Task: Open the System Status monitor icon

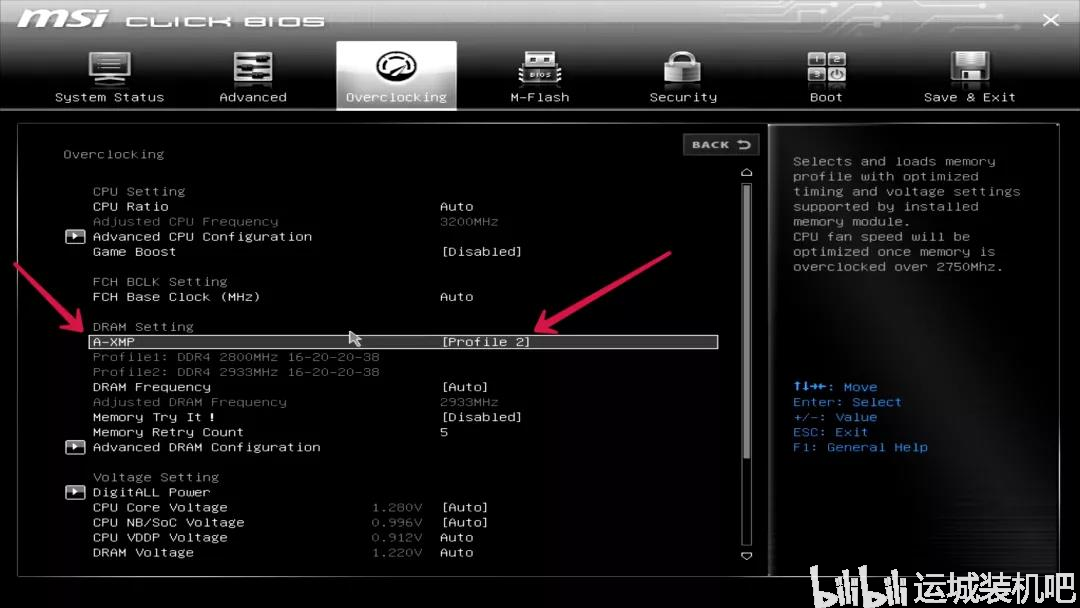Action: tap(110, 67)
